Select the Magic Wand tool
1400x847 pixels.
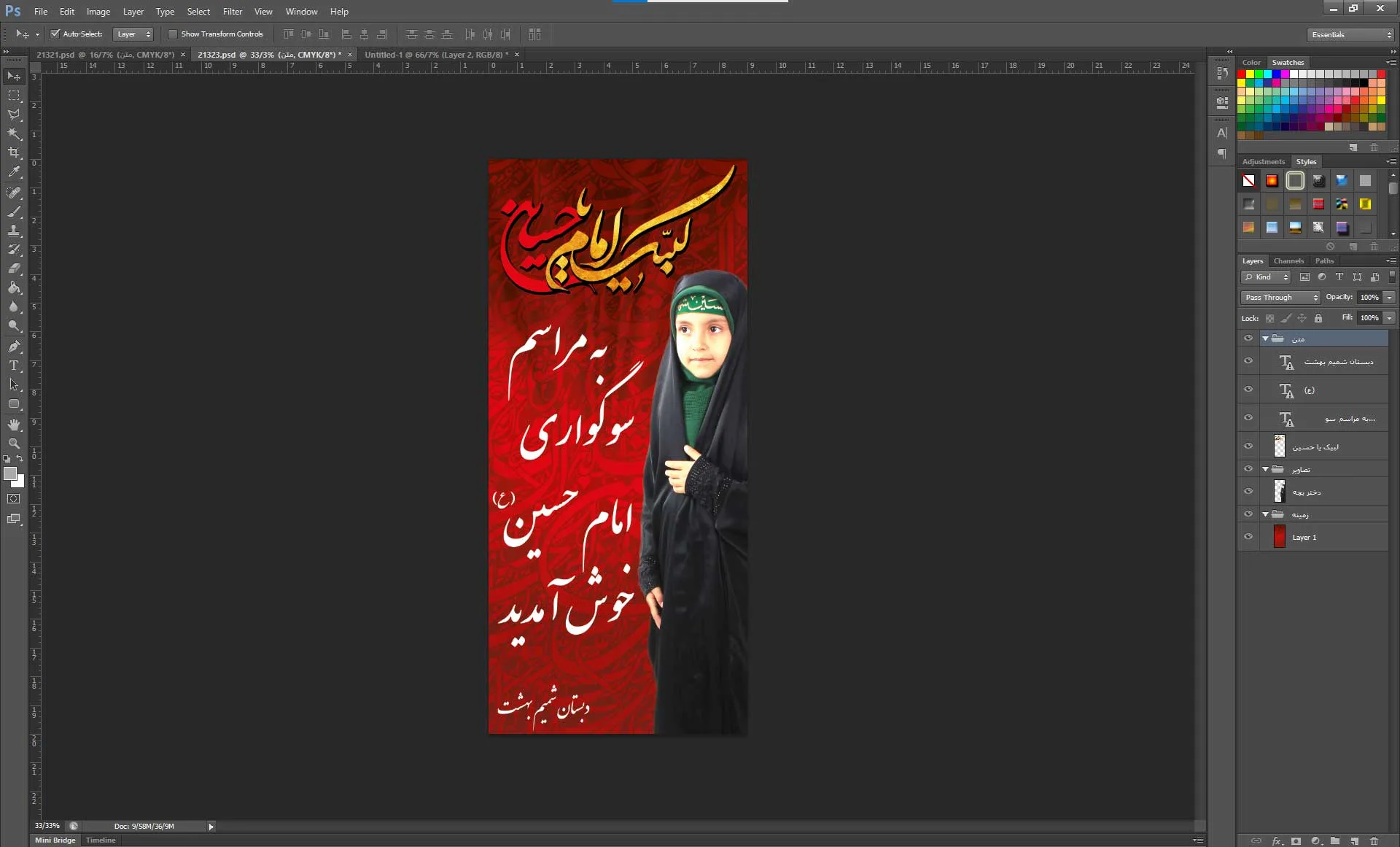tap(14, 134)
